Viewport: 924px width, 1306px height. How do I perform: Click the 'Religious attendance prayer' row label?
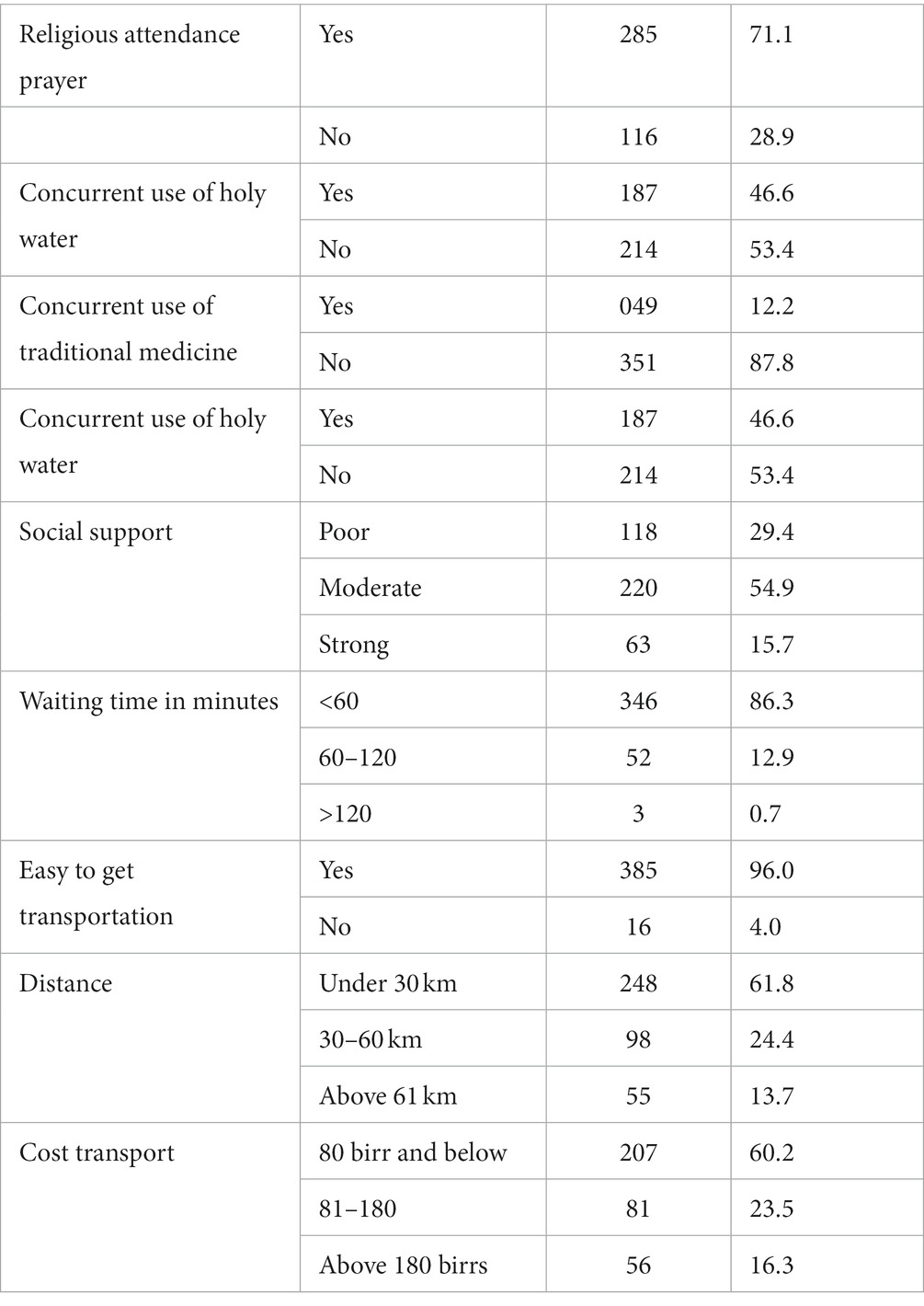coord(130,57)
